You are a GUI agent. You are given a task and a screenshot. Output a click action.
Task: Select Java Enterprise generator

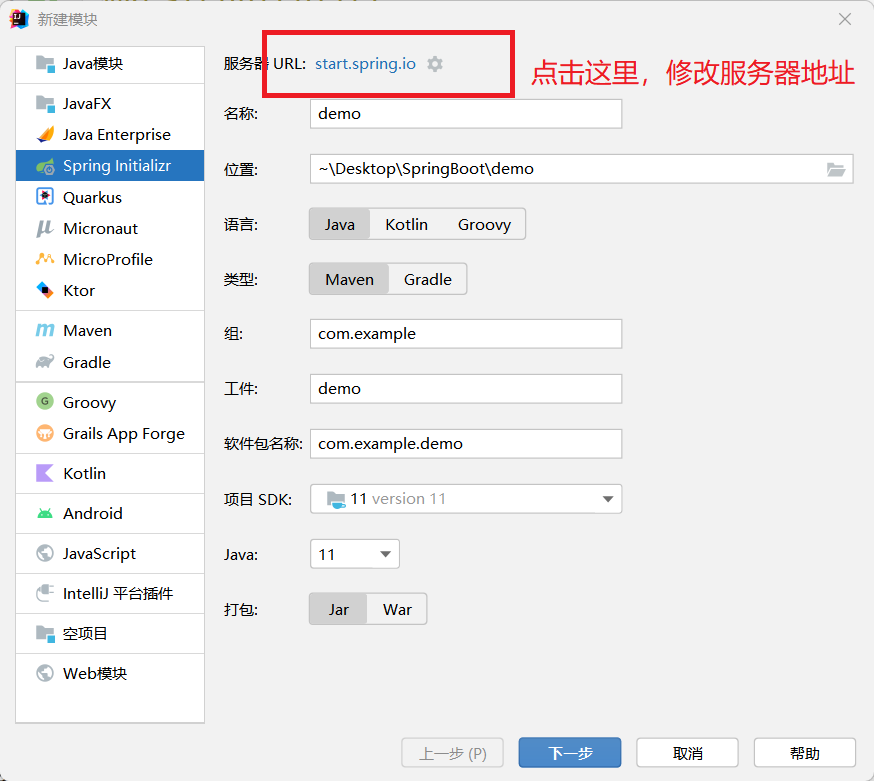pos(110,134)
